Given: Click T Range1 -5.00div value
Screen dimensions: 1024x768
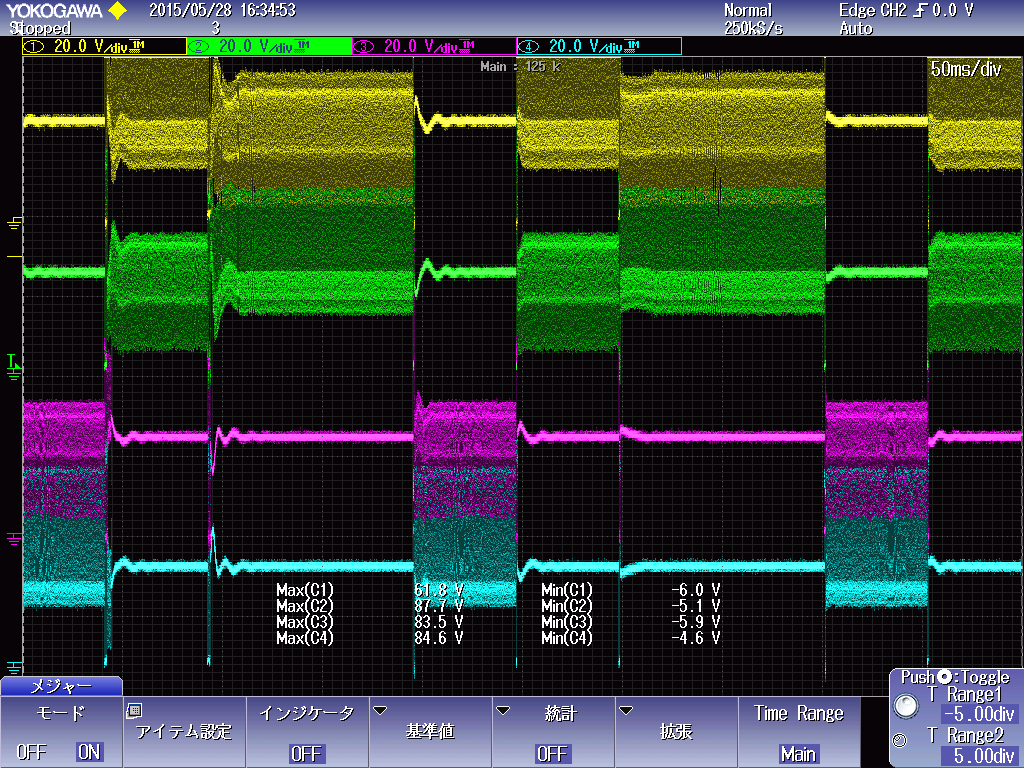Looking at the screenshot, I should click(978, 713).
